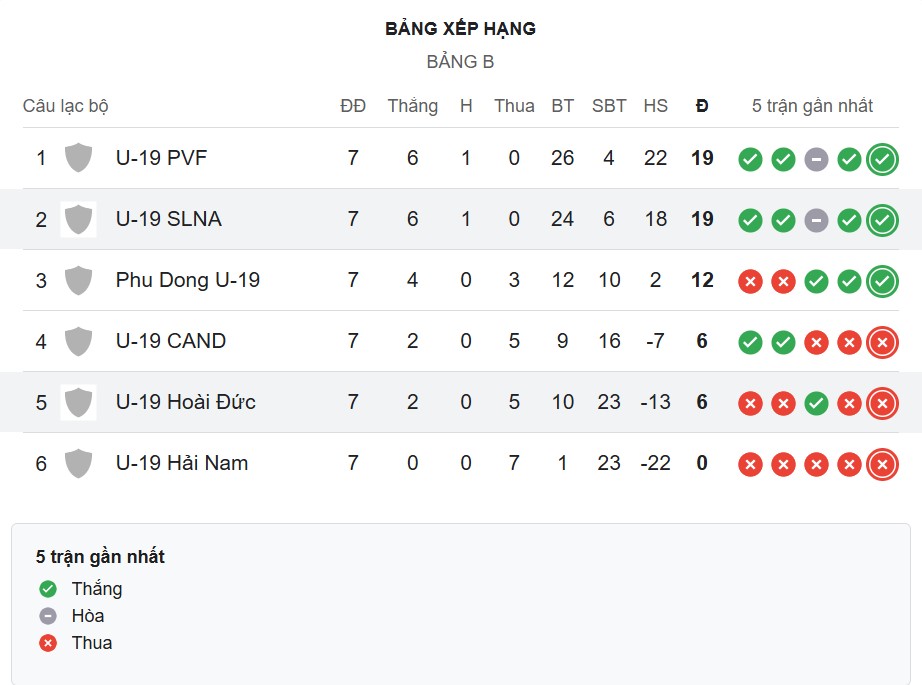Select the shield crest of U-19 SLNA

(x=78, y=219)
